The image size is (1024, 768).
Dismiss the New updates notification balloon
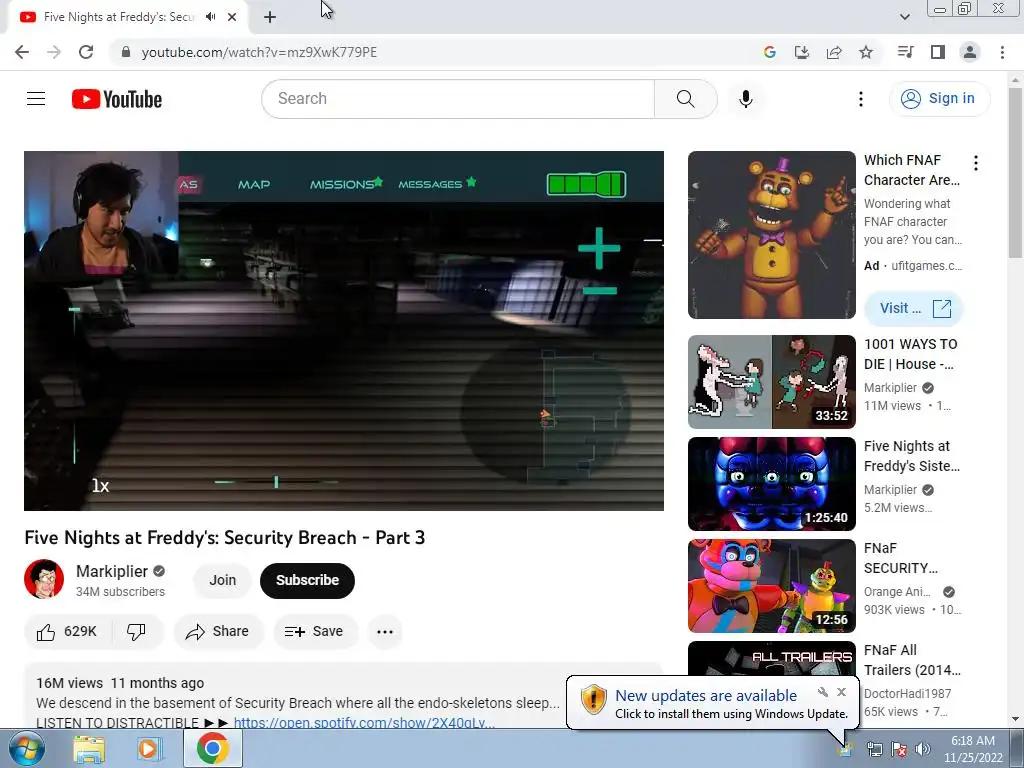pyautogui.click(x=841, y=692)
